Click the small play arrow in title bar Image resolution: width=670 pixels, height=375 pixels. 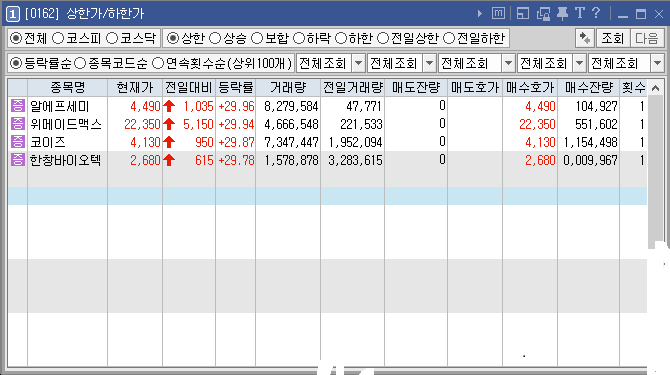pyautogui.click(x=480, y=14)
